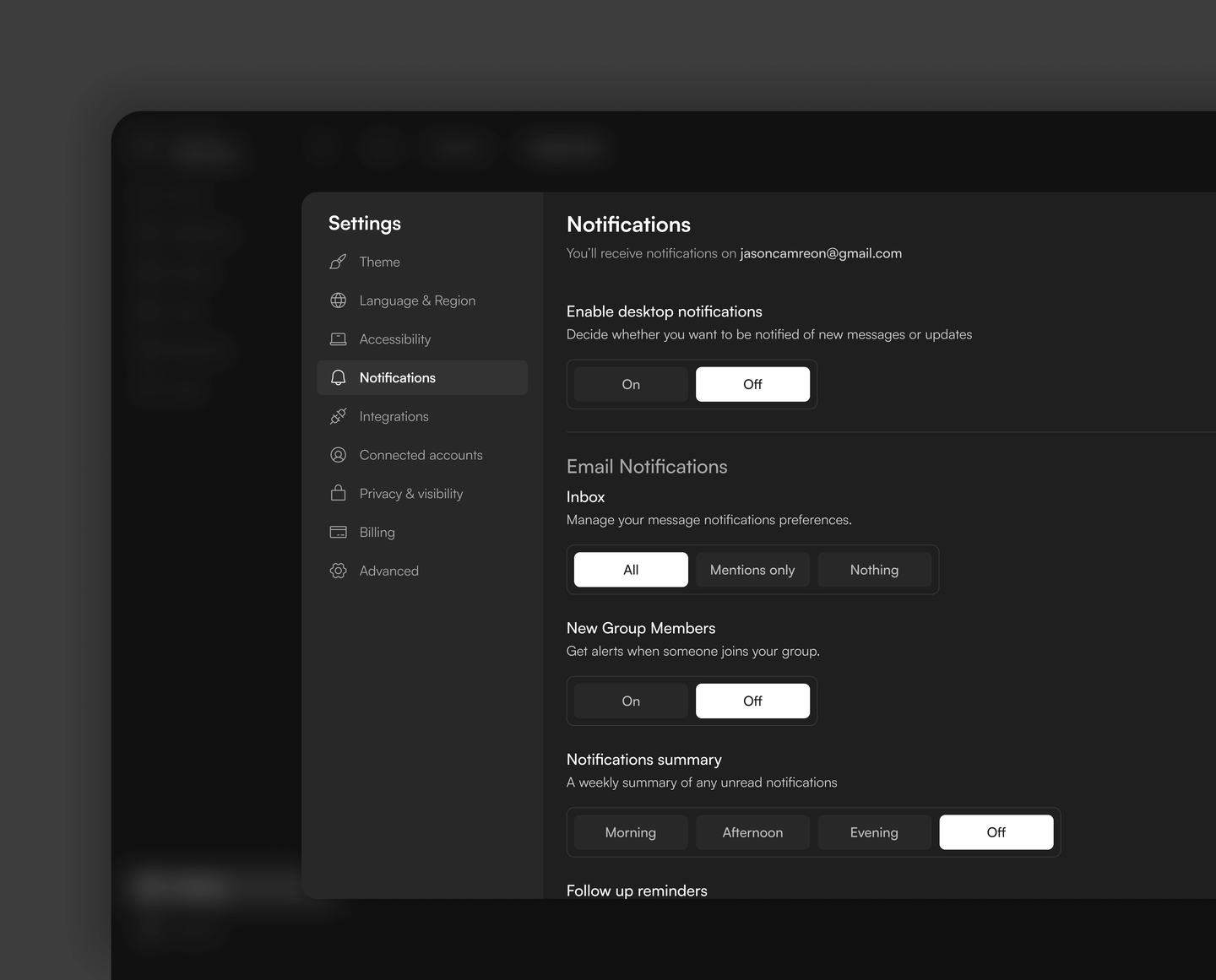The image size is (1216, 980).
Task: Set New Group Members alerts Off
Action: tap(752, 701)
